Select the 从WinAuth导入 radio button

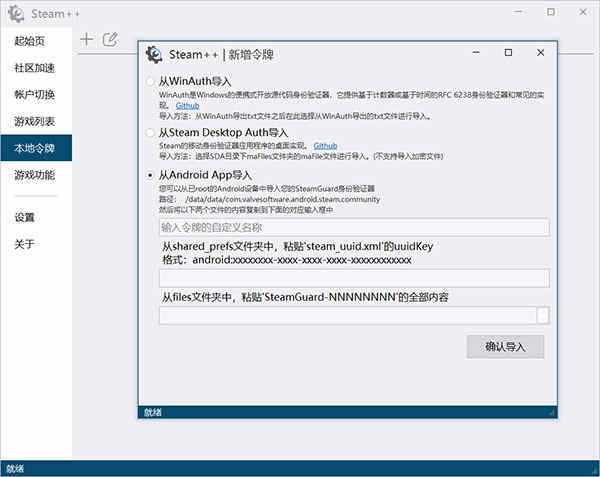click(x=150, y=81)
